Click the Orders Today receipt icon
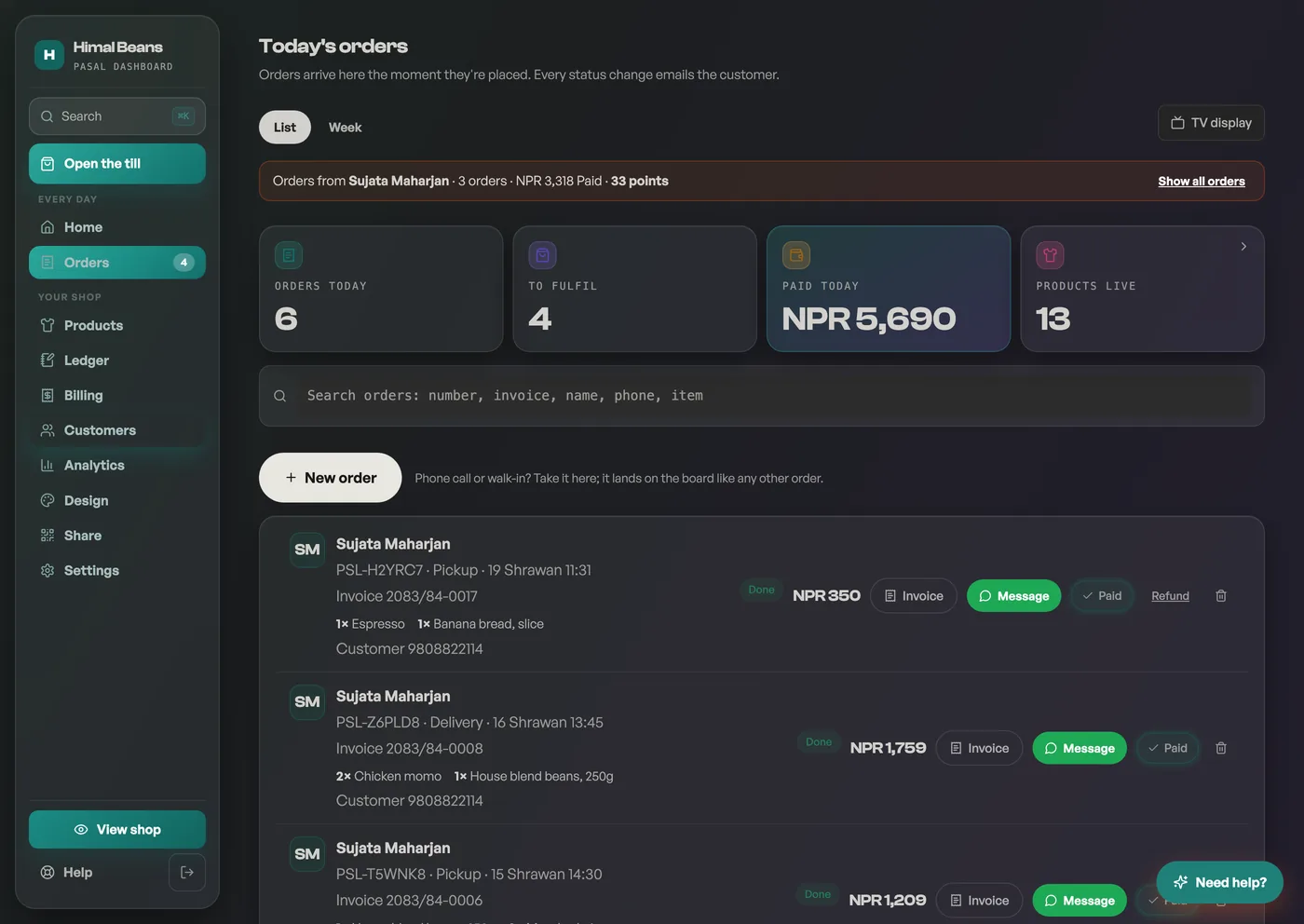1304x924 pixels. [x=289, y=255]
